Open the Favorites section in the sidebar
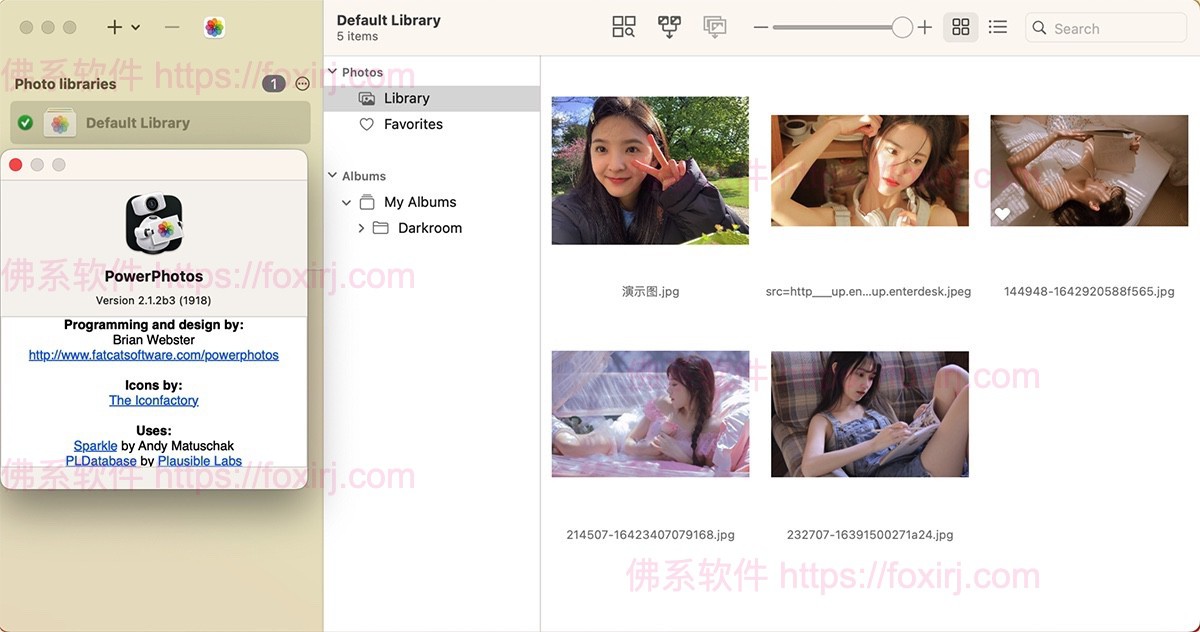 tap(413, 123)
